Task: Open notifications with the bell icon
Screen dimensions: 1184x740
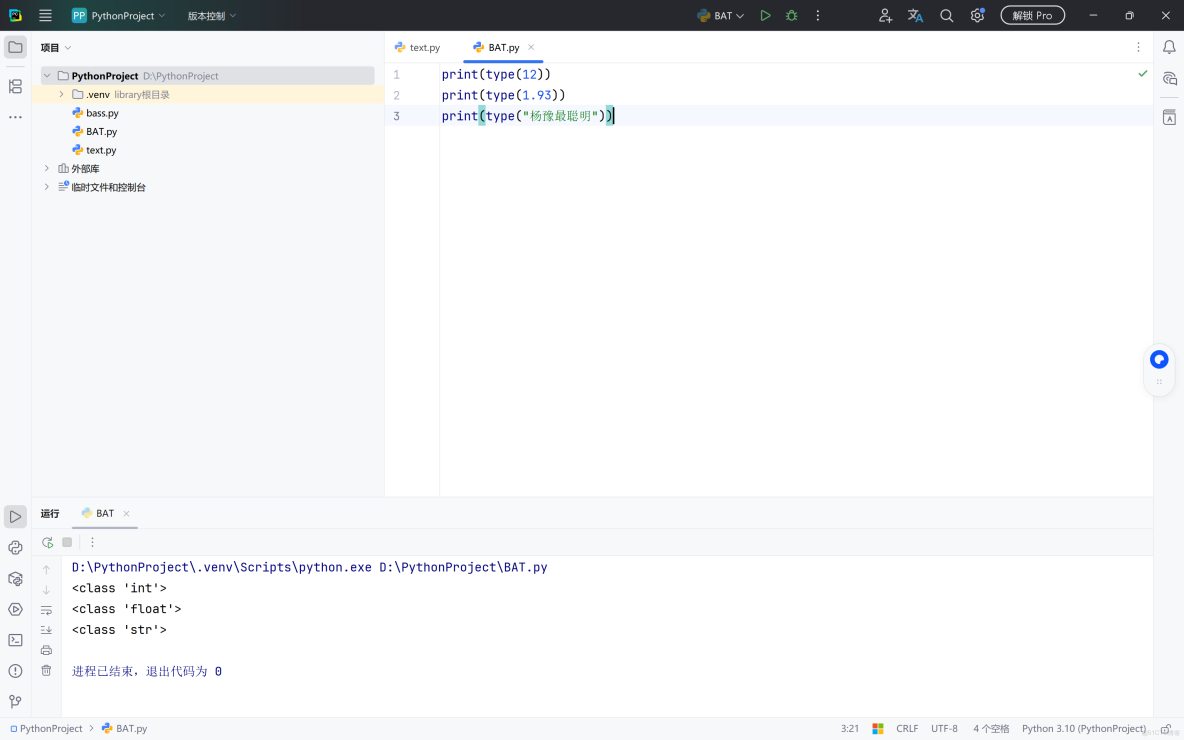Action: tap(1169, 46)
